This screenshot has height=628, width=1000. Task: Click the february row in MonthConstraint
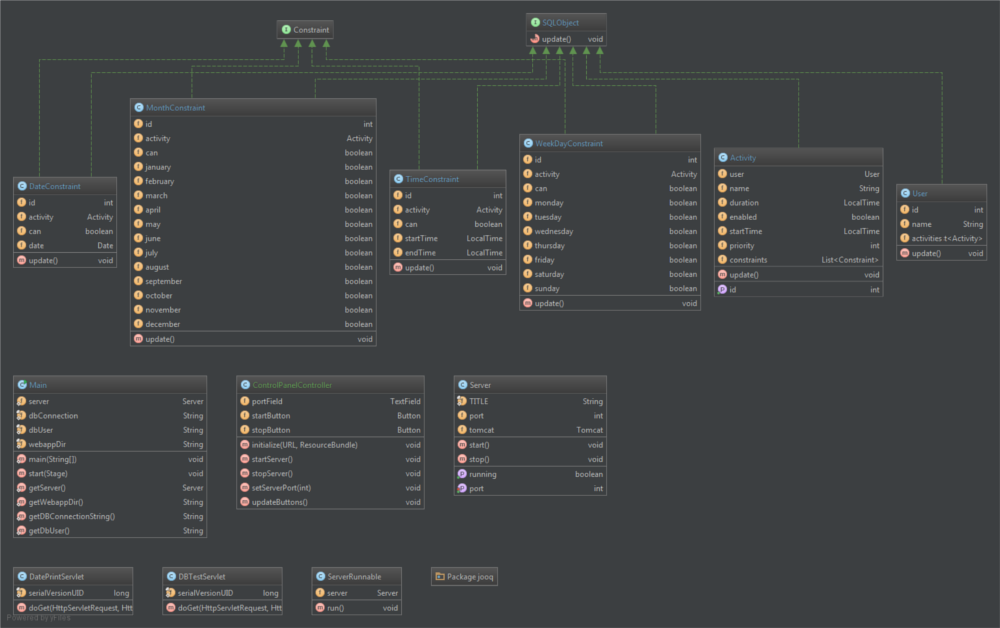click(x=253, y=181)
